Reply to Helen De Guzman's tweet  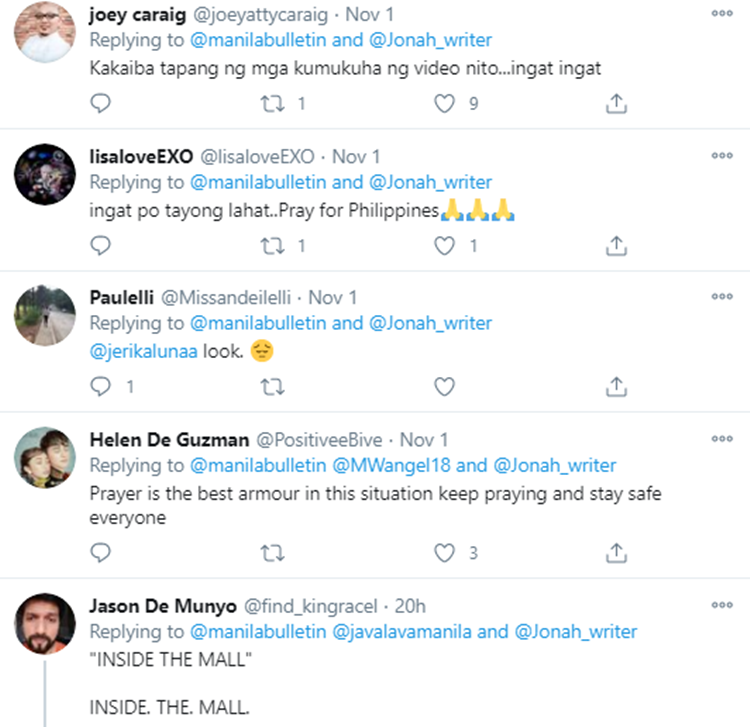[x=100, y=552]
